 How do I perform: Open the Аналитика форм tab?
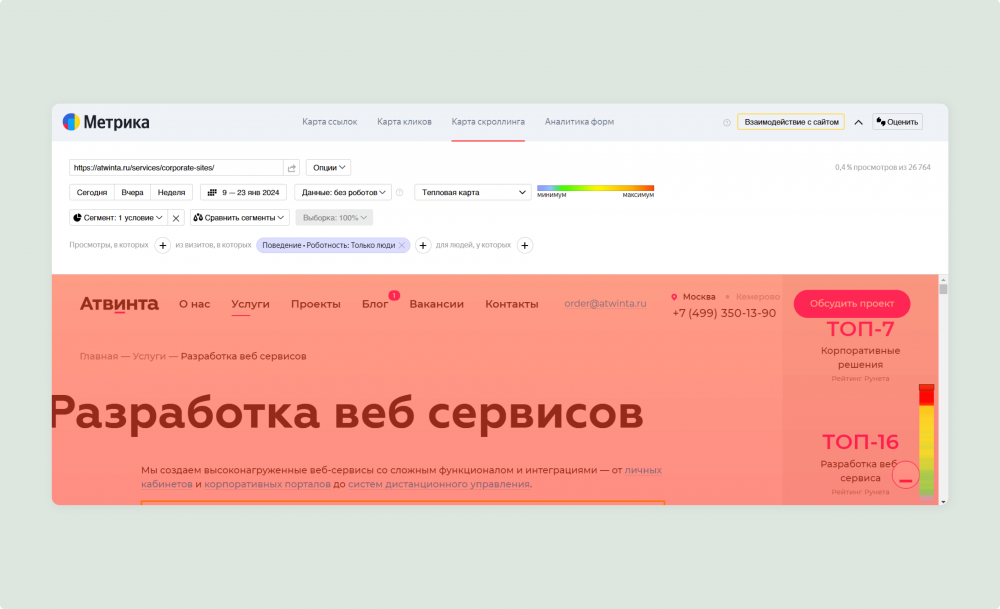[579, 122]
